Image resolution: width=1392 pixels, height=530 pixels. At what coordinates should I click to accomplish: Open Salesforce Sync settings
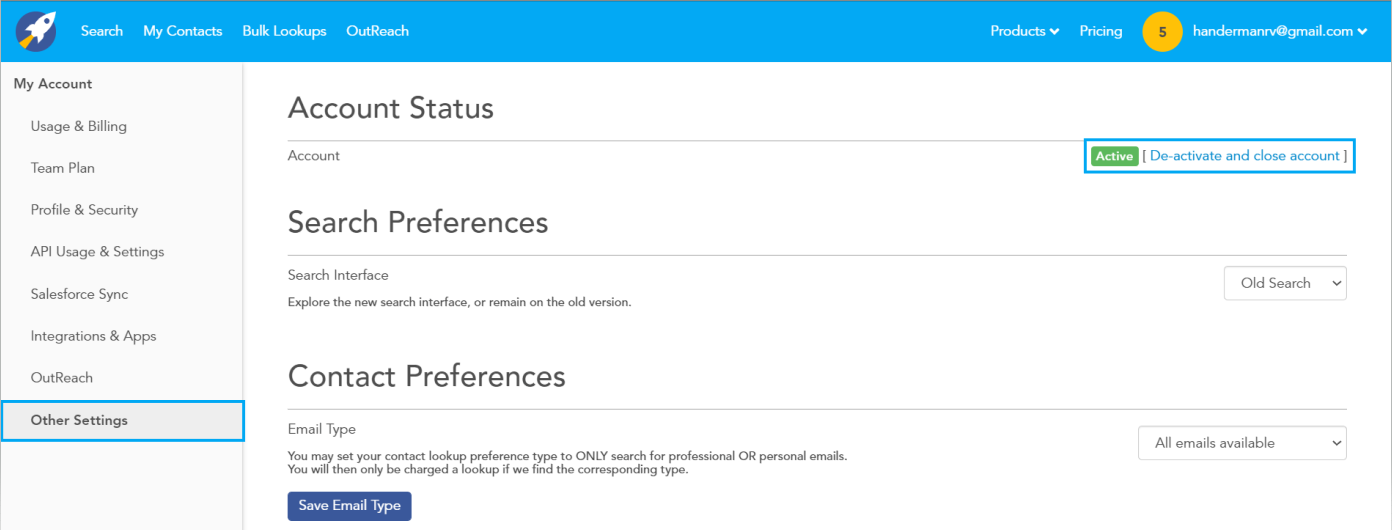[79, 294]
